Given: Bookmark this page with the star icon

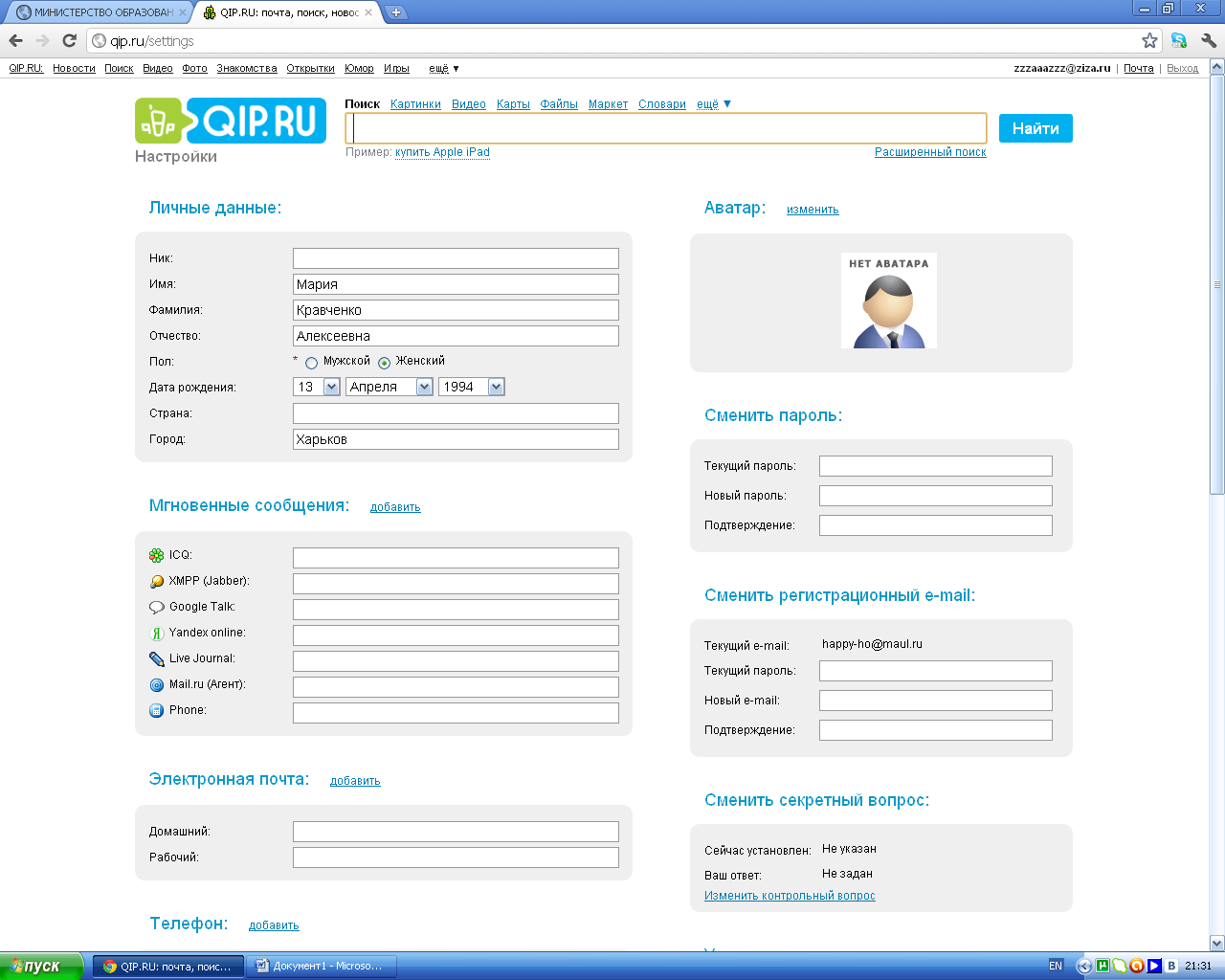Looking at the screenshot, I should tap(1149, 40).
